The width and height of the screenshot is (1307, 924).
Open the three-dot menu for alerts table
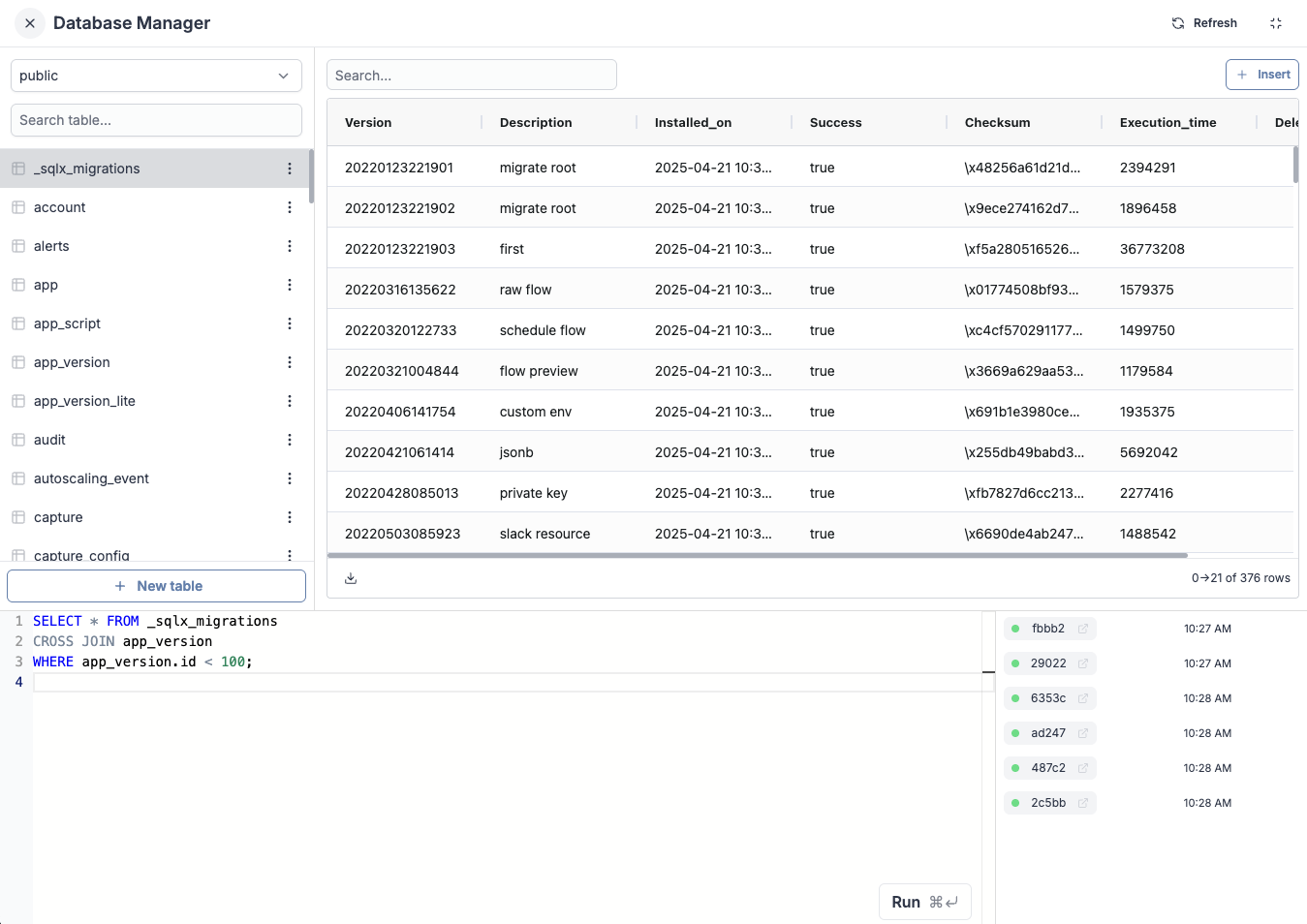pyautogui.click(x=290, y=246)
